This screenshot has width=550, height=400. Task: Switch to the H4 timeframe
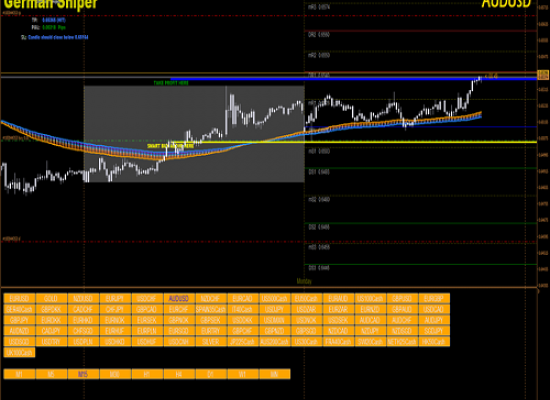coord(179,374)
